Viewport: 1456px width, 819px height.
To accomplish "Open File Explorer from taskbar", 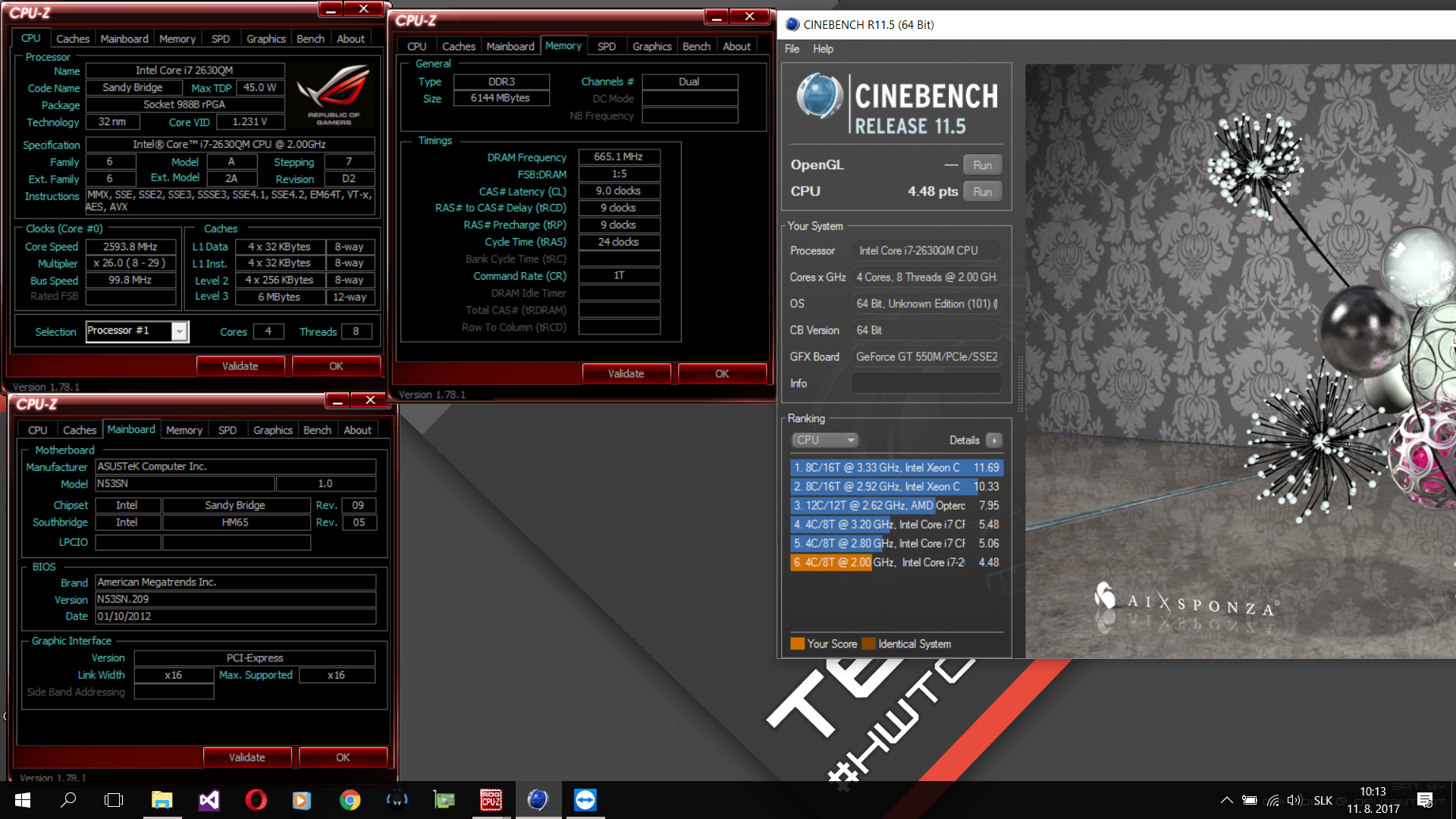I will point(162,800).
